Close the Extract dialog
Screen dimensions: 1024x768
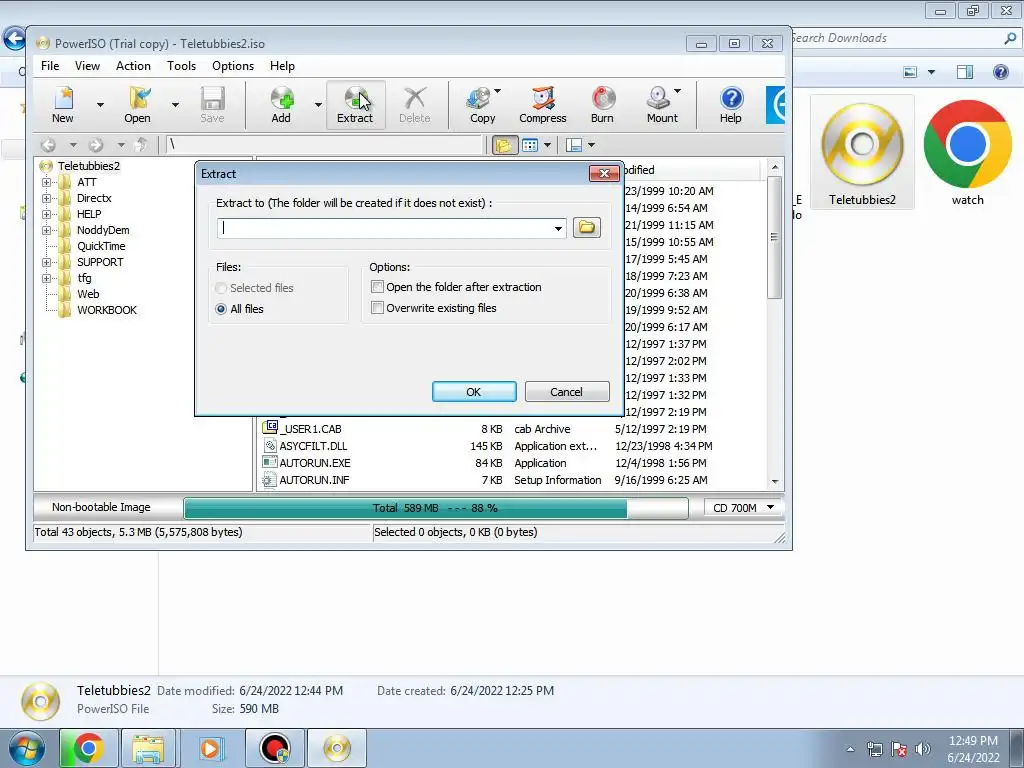click(x=604, y=173)
